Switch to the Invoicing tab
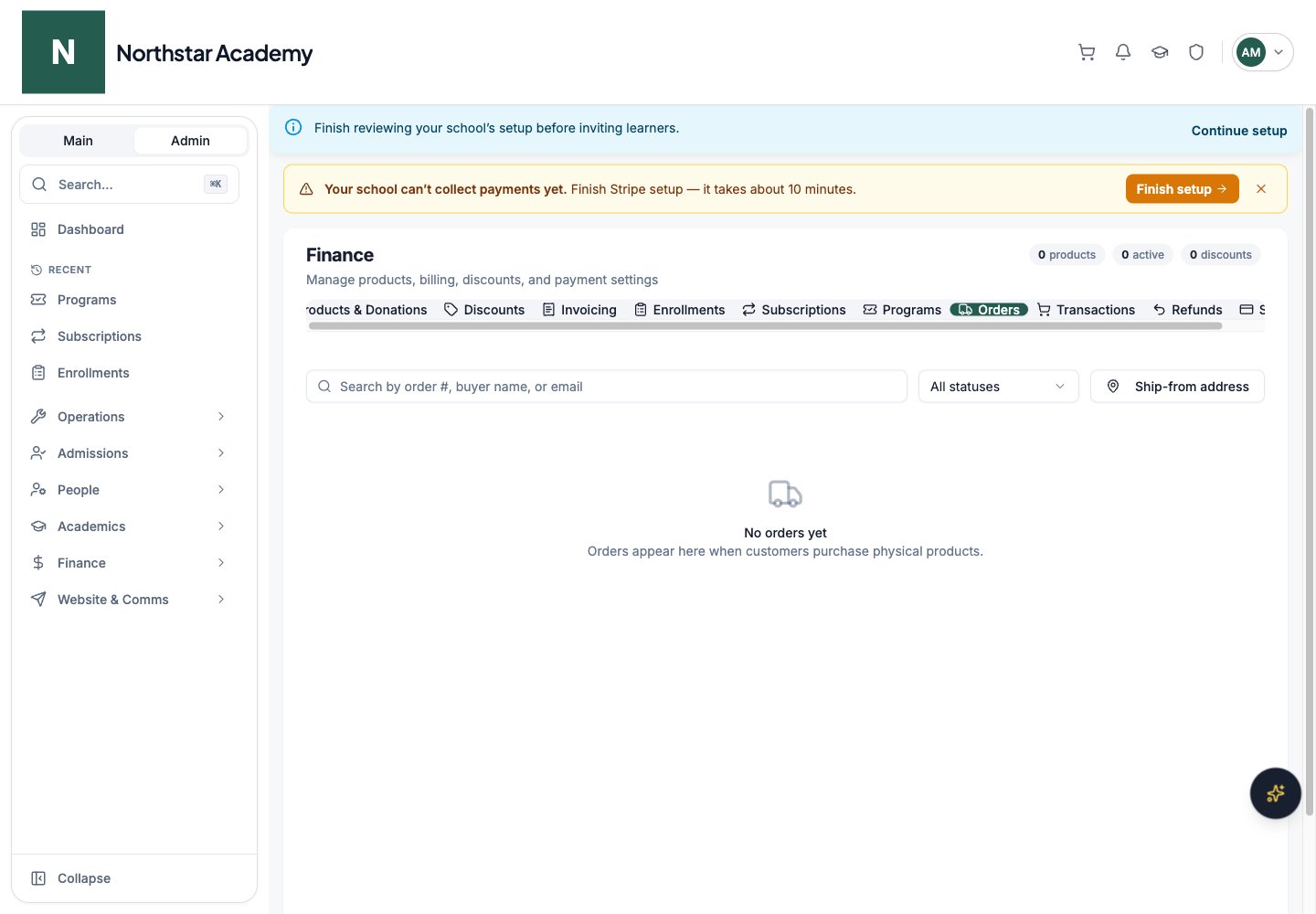The image size is (1316, 914). (579, 310)
